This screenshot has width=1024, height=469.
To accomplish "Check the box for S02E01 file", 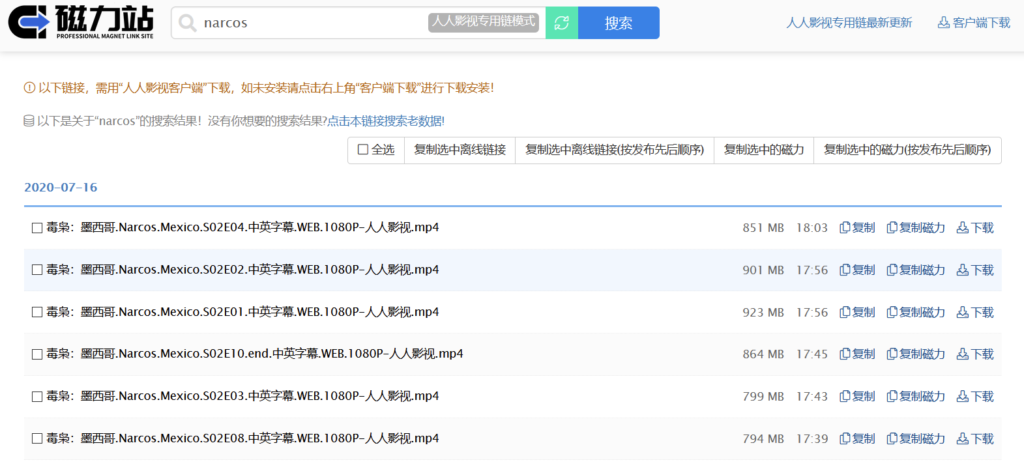I will 37,312.
